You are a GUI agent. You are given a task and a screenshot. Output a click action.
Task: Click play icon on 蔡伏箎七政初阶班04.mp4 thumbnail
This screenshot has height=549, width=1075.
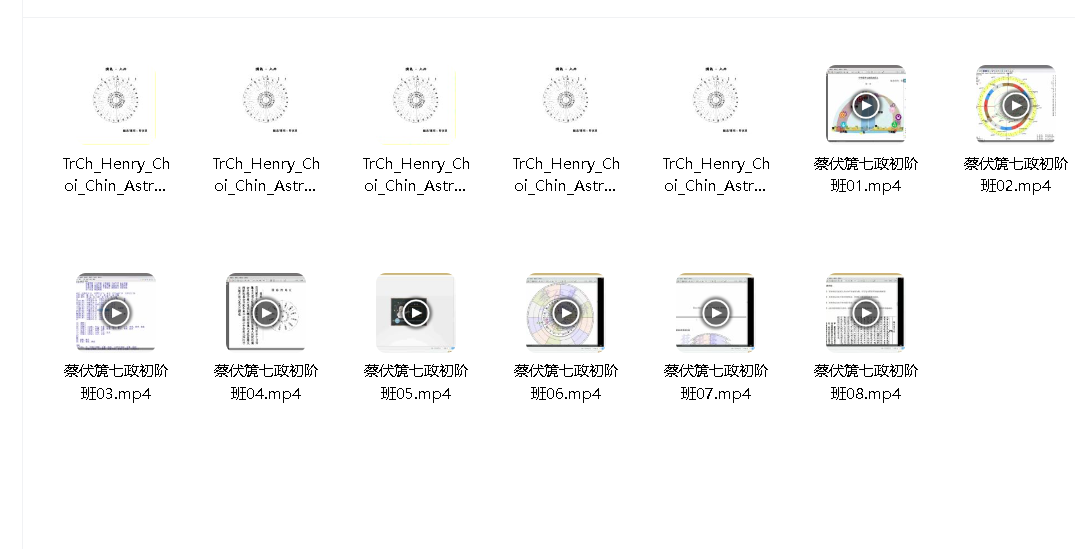click(266, 313)
